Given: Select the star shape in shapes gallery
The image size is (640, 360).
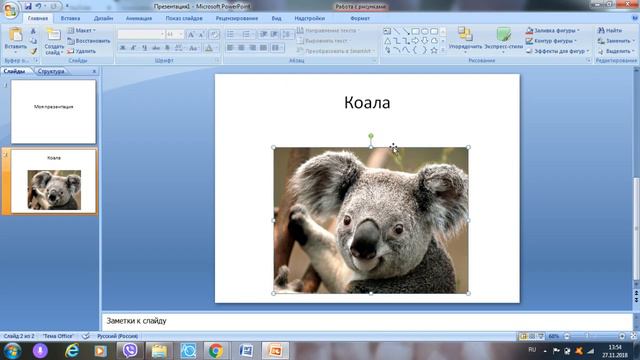Looking at the screenshot, I should 434,50.
